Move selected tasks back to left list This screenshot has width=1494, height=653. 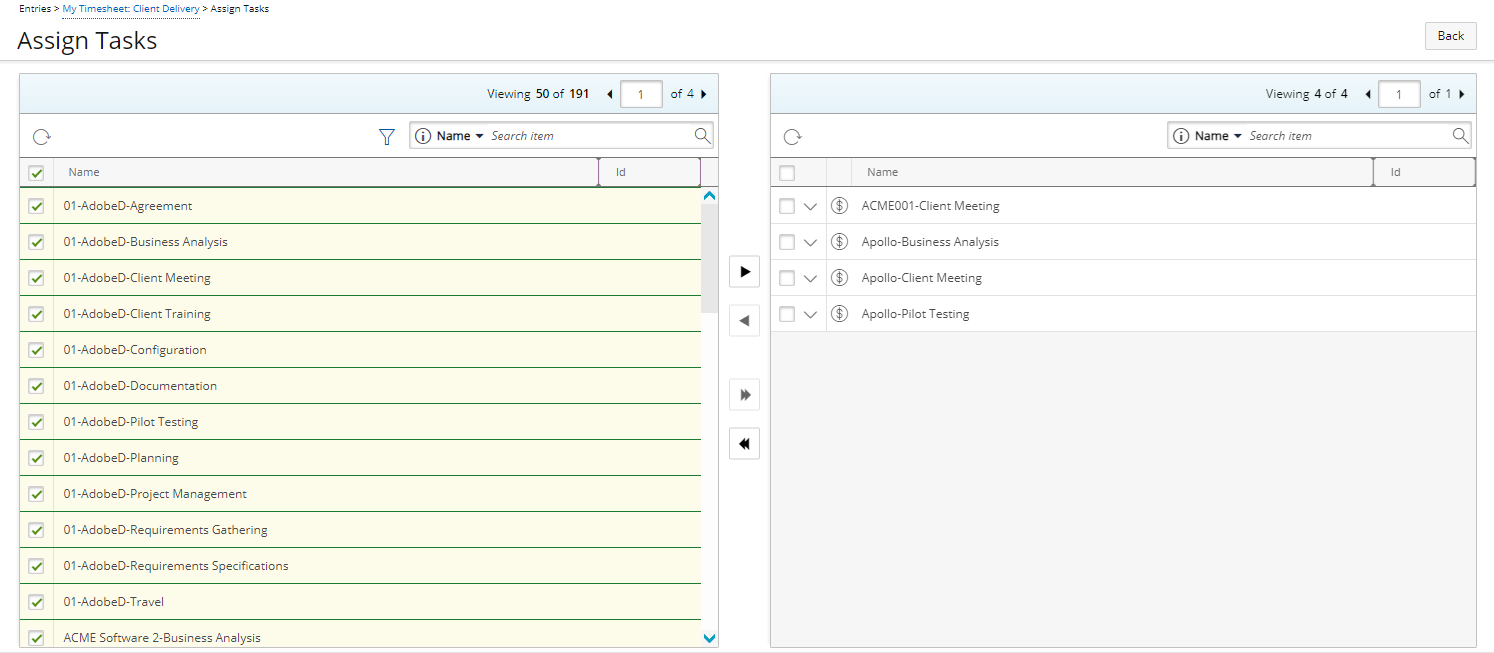point(744,321)
